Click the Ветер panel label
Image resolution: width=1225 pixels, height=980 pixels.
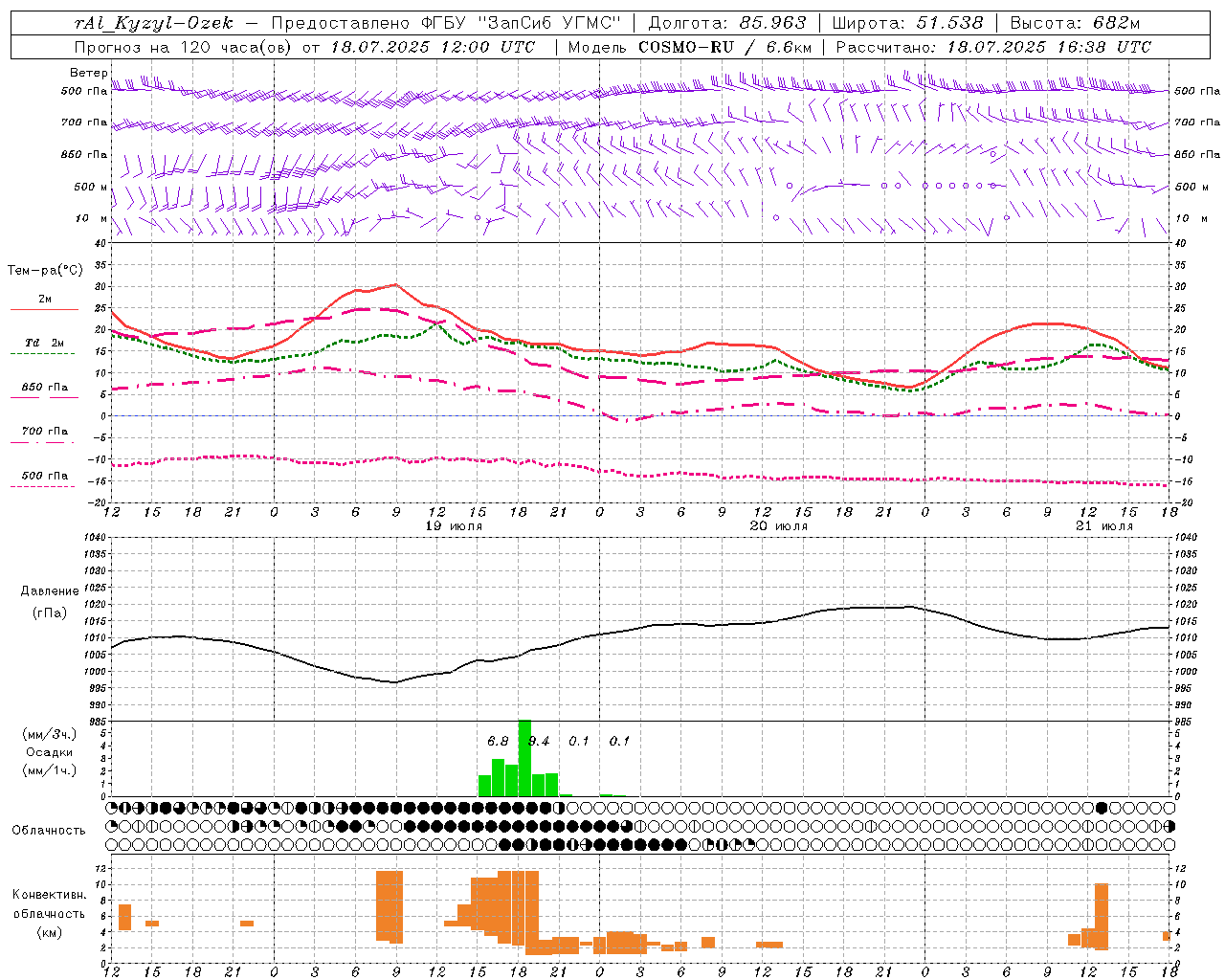tap(89, 73)
